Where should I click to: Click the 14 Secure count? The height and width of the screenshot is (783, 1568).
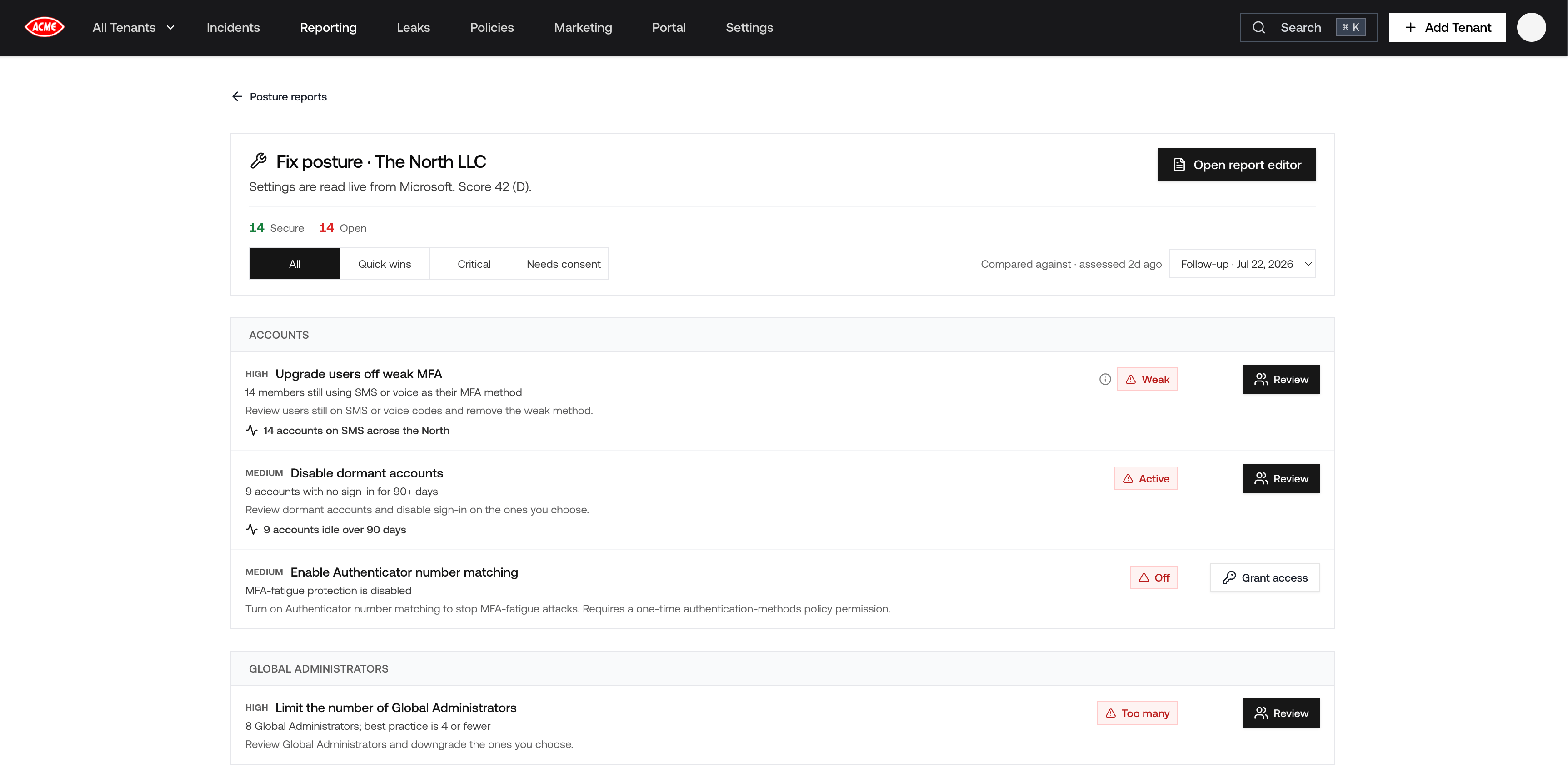point(276,228)
